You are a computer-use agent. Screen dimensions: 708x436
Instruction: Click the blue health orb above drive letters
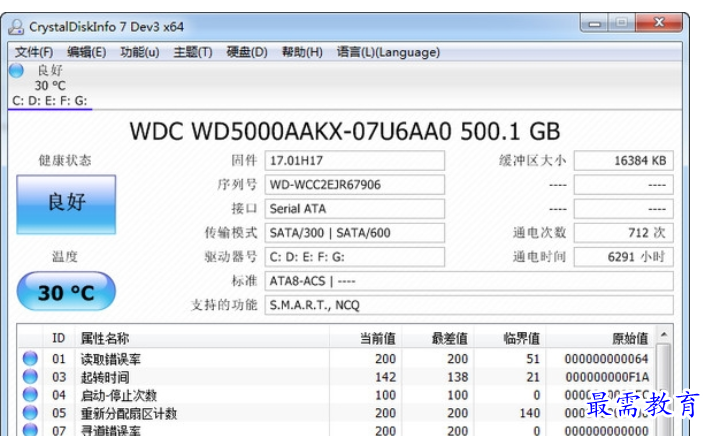click(17, 70)
